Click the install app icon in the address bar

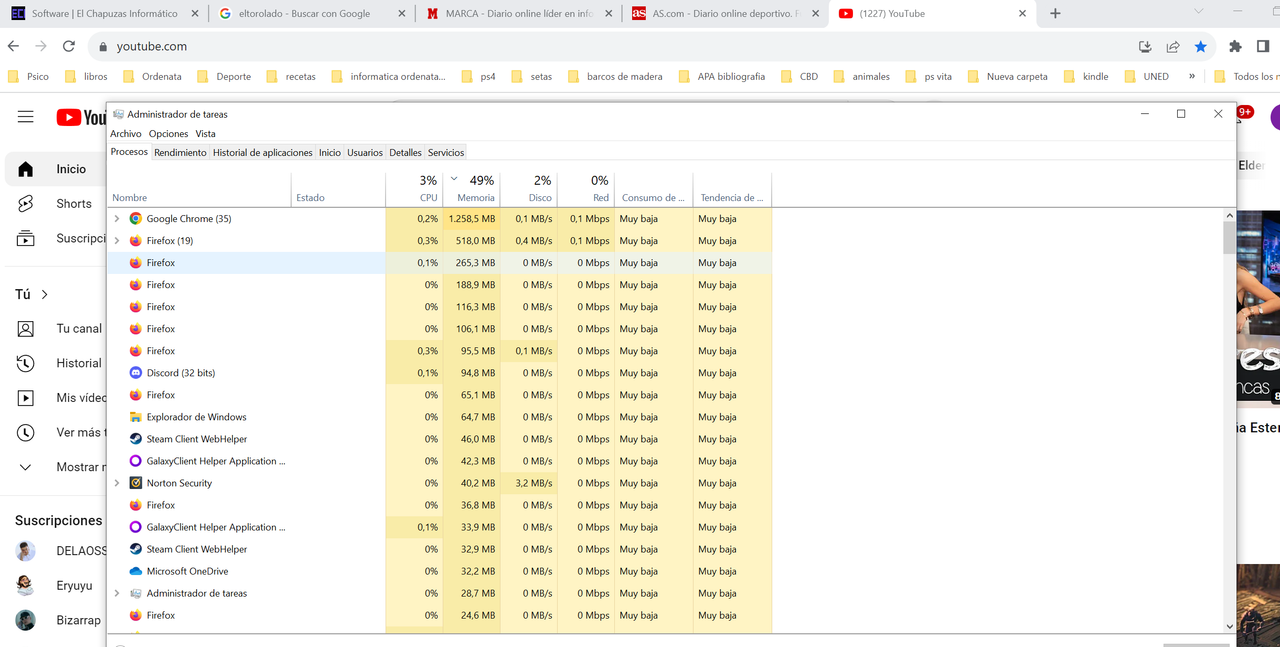tap(1146, 46)
